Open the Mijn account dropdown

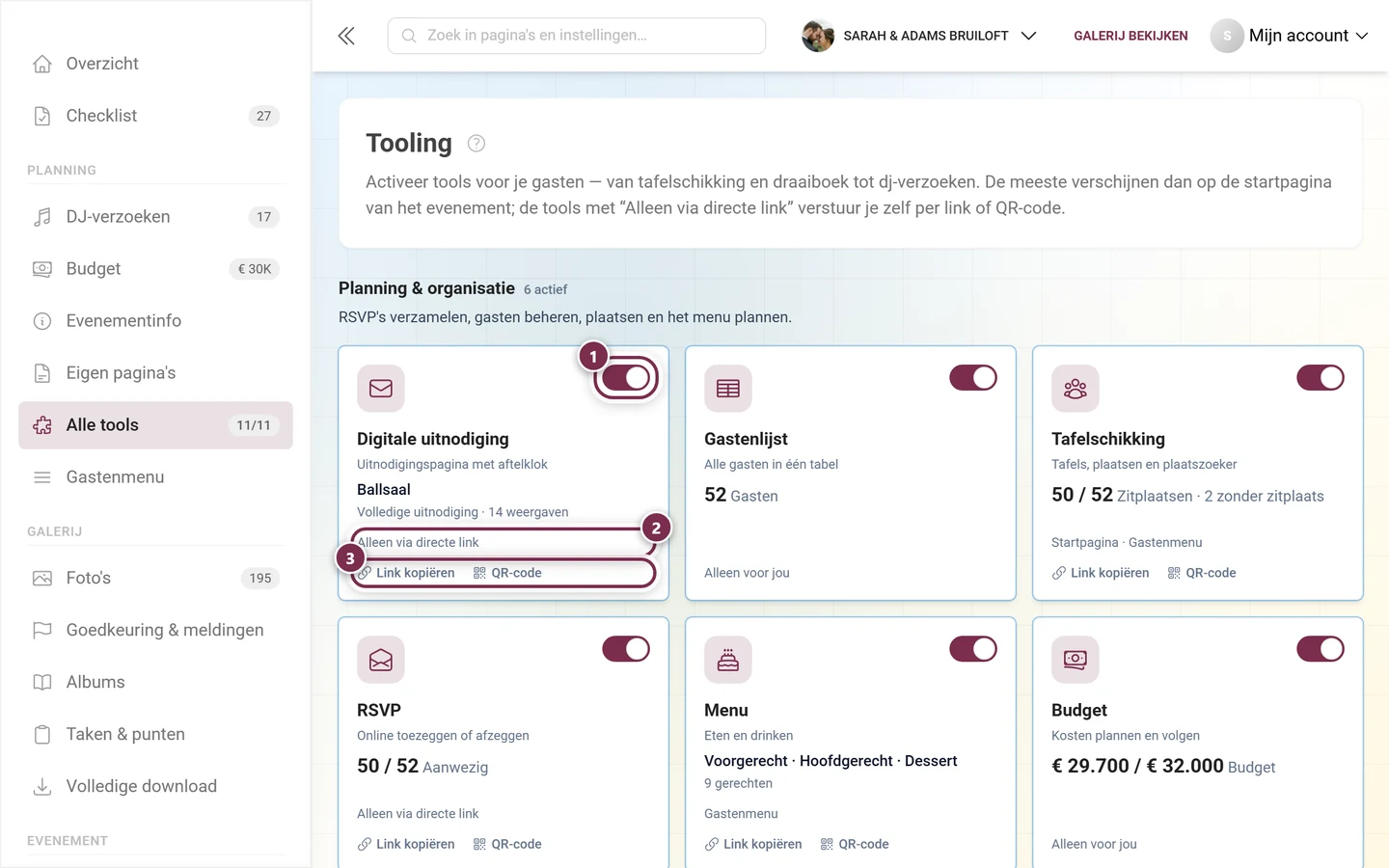(x=1290, y=36)
